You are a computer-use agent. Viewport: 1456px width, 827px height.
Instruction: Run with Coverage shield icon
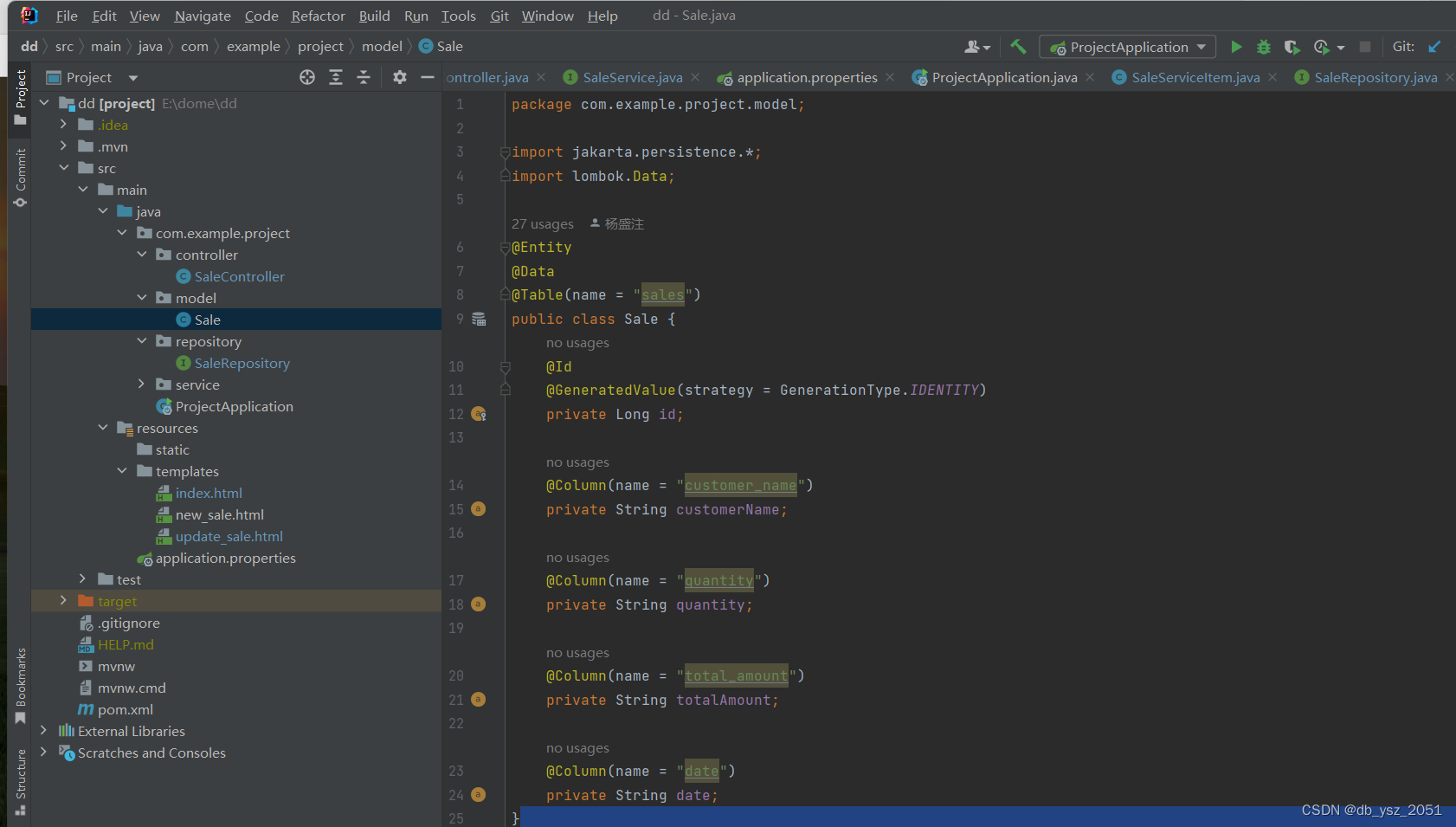click(1292, 47)
